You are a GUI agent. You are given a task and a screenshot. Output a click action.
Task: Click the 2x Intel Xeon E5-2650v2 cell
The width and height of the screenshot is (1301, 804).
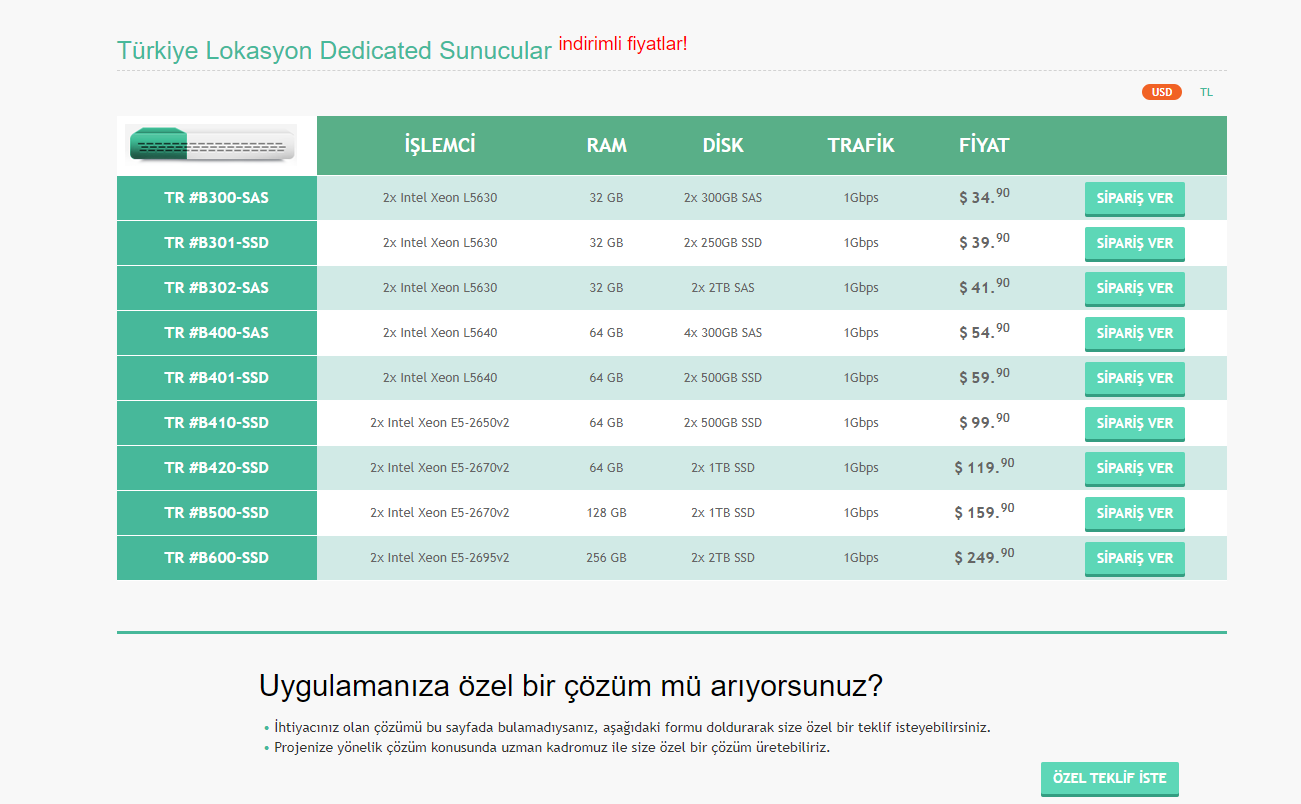[440, 423]
